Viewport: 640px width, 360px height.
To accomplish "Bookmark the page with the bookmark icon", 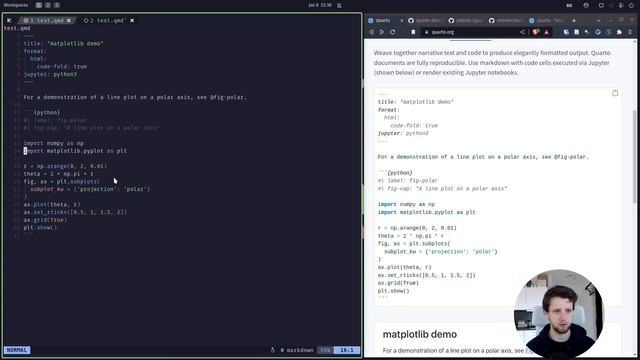I will coord(413,32).
